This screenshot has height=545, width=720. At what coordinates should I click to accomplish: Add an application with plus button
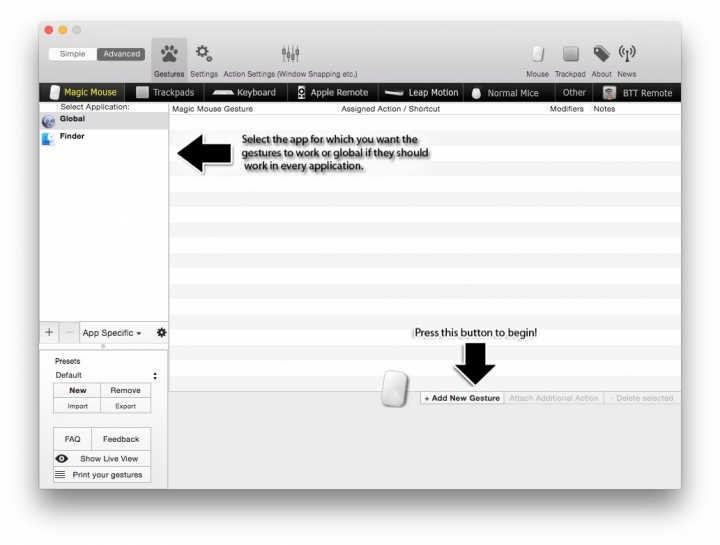click(x=49, y=332)
